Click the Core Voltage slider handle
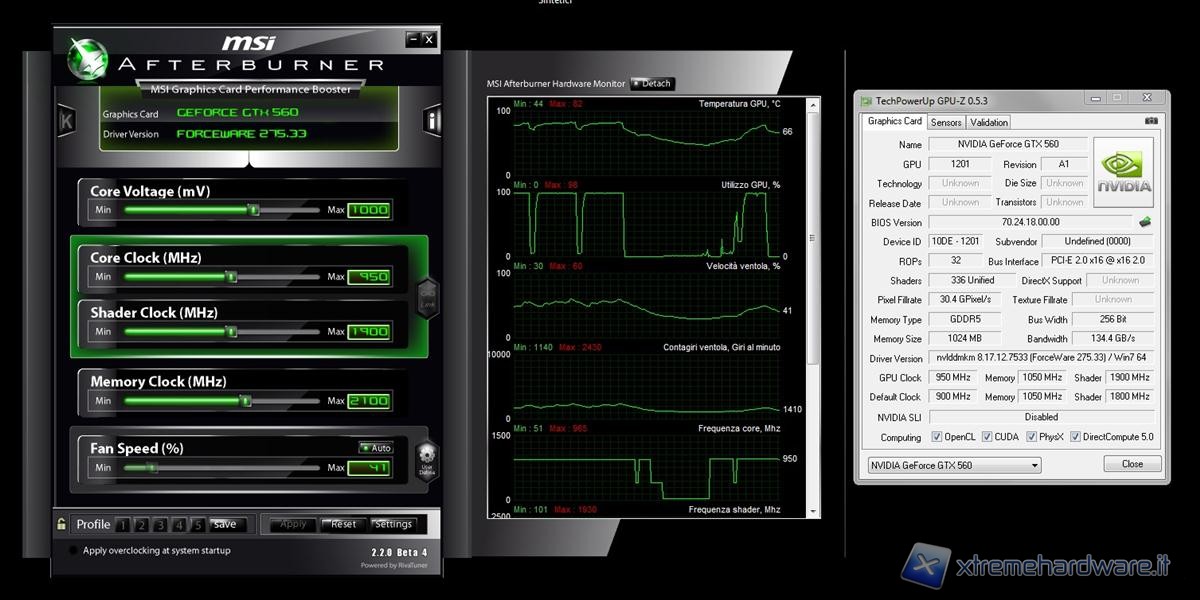This screenshot has width=1200, height=600. (x=254, y=210)
